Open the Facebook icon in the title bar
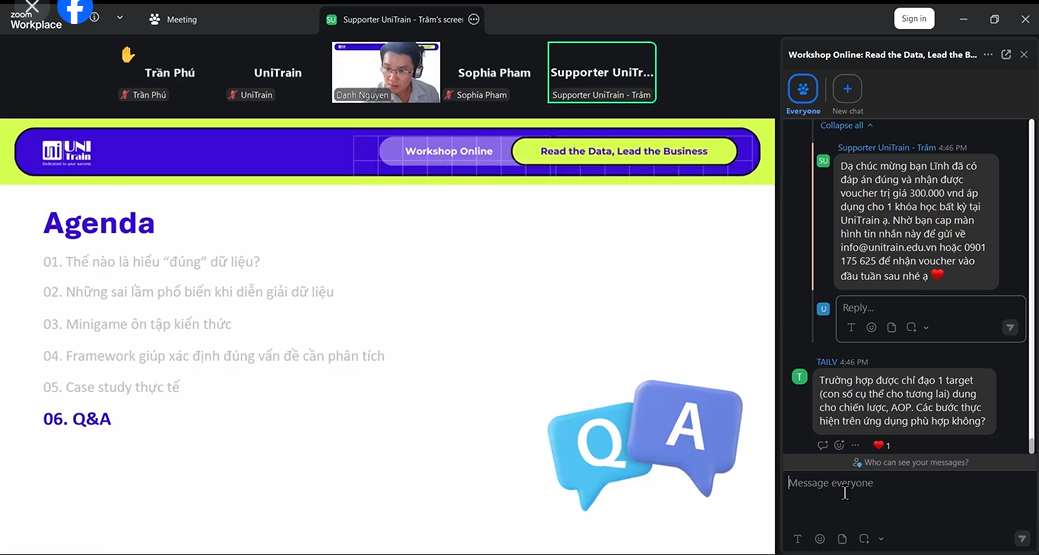Viewport: 1039px width, 555px height. (x=75, y=9)
